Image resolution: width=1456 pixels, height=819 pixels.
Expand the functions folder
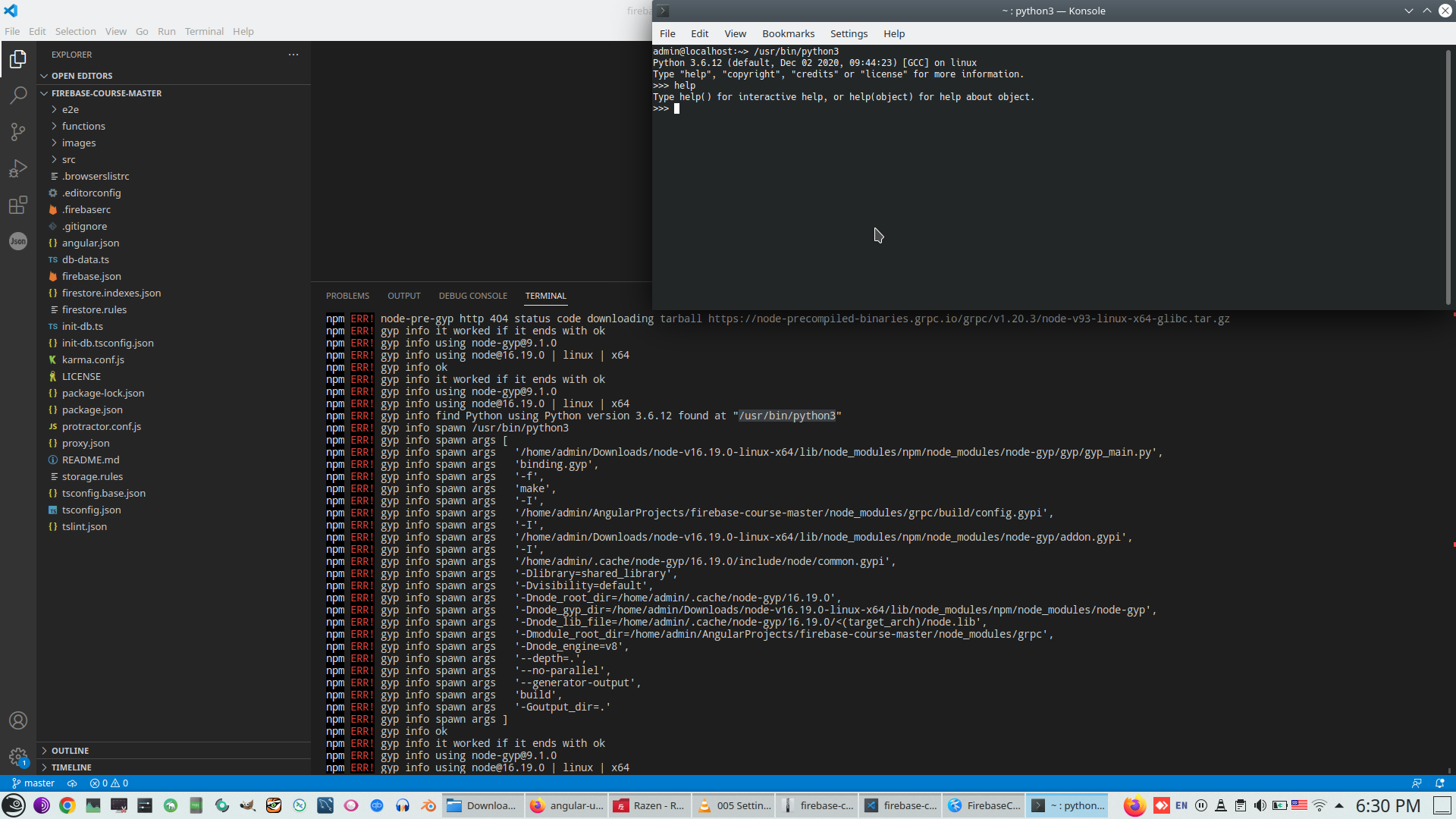83,126
